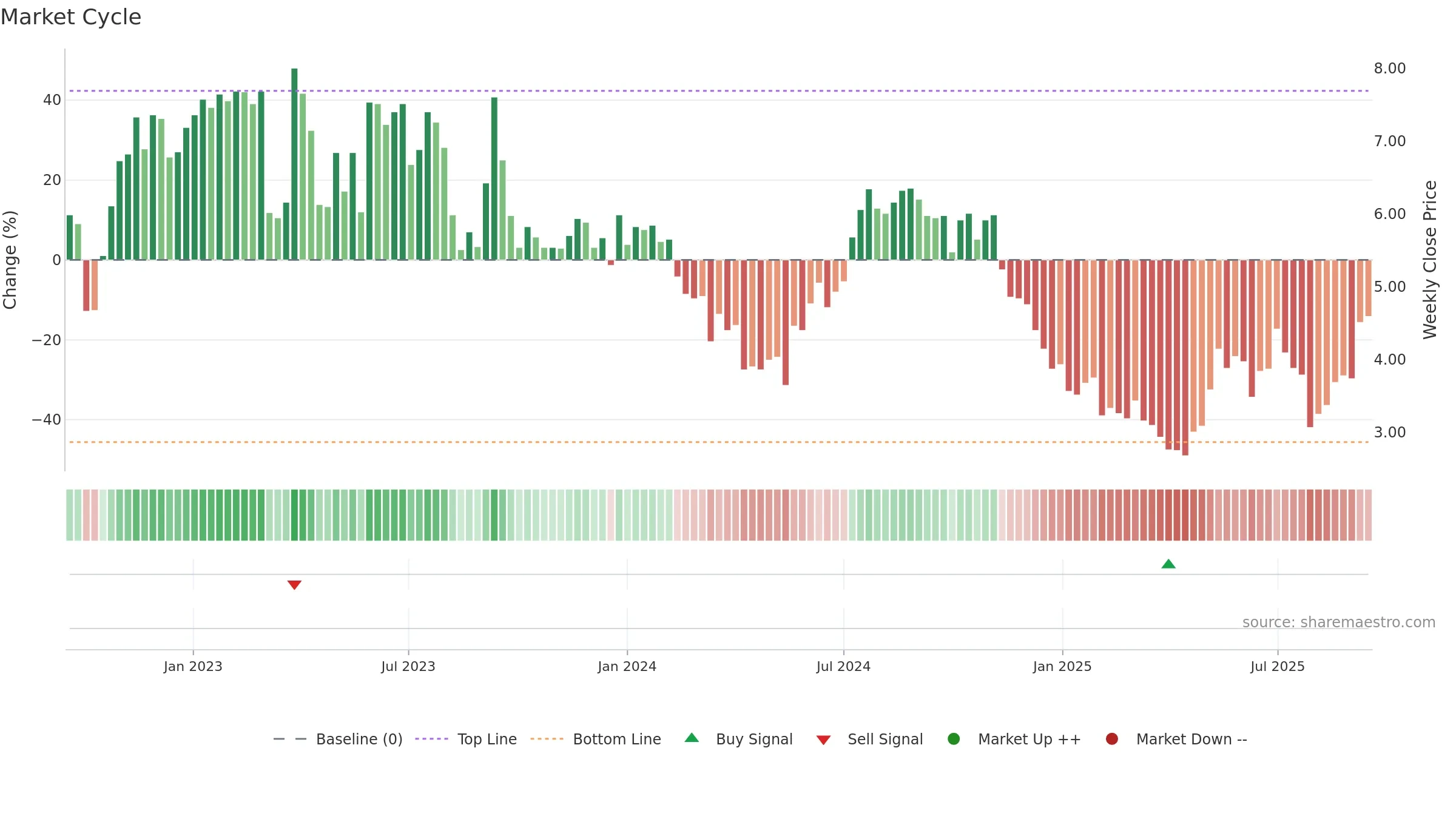1456x819 pixels.
Task: Click the green triangle icon in the legend
Action: click(x=692, y=738)
